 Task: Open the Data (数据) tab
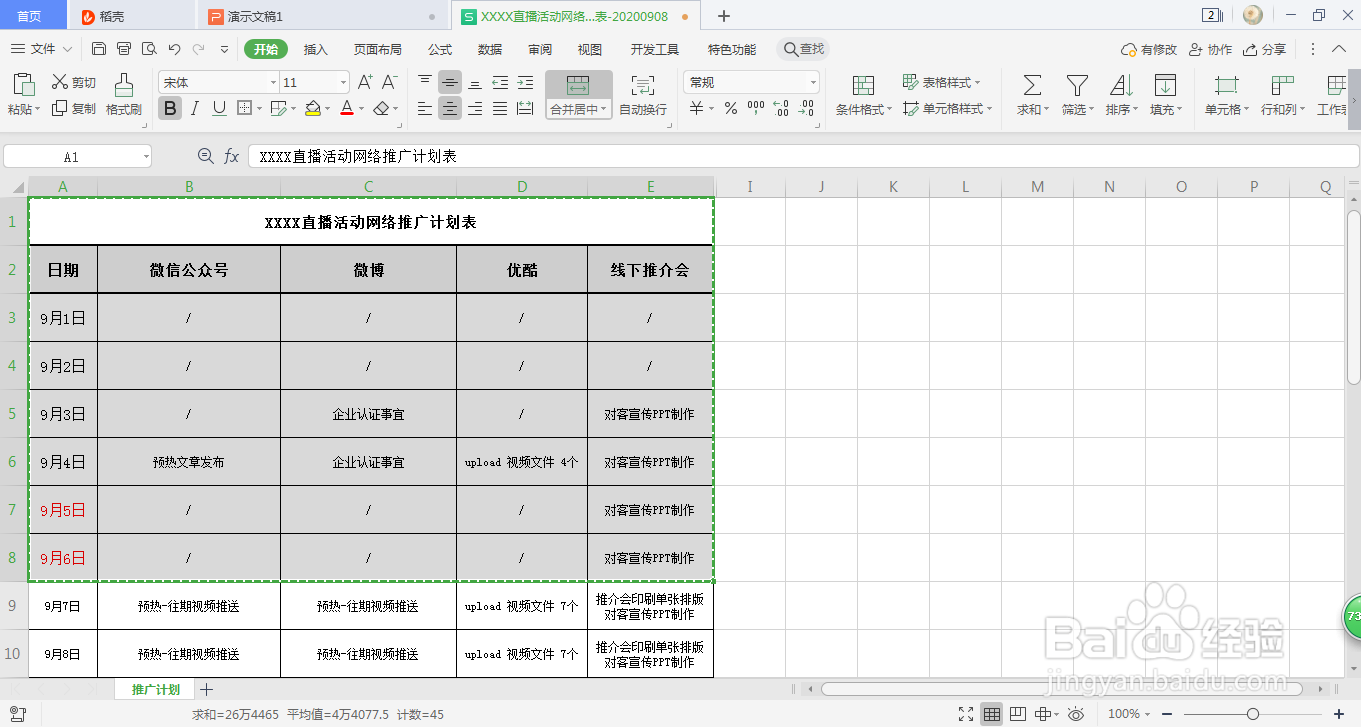(490, 49)
